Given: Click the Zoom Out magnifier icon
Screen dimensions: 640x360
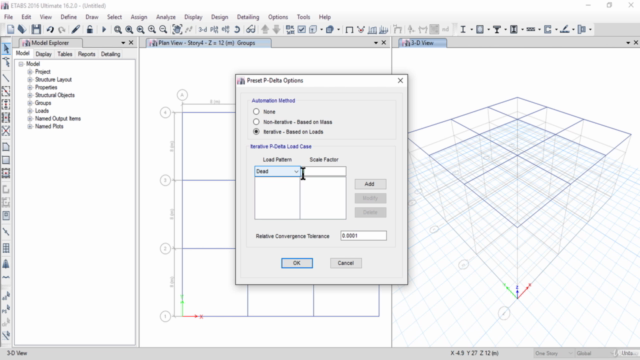Looking at the screenshot, I should (x=163, y=29).
